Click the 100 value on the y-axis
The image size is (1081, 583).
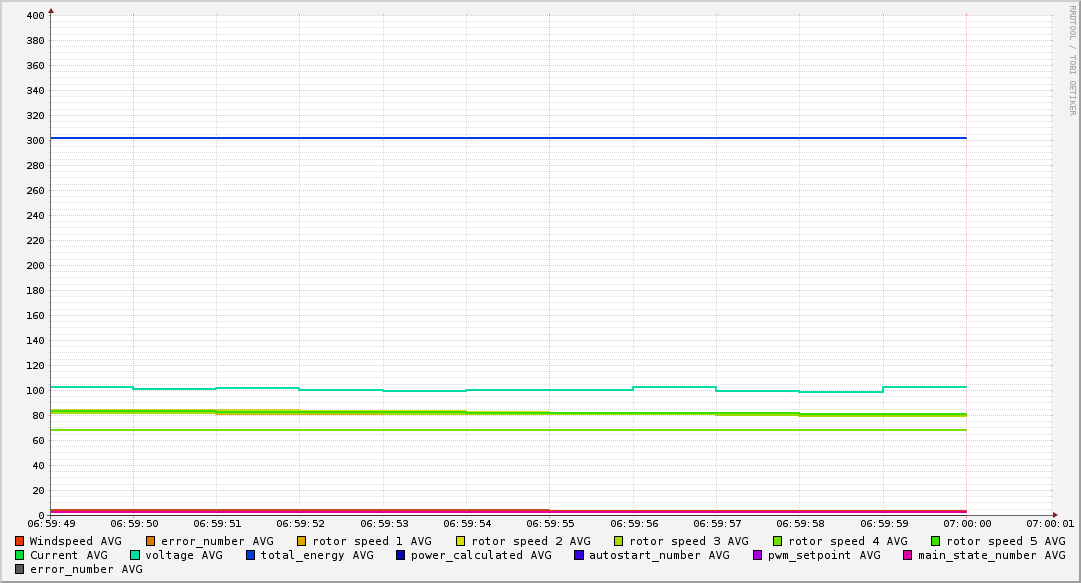[34, 391]
